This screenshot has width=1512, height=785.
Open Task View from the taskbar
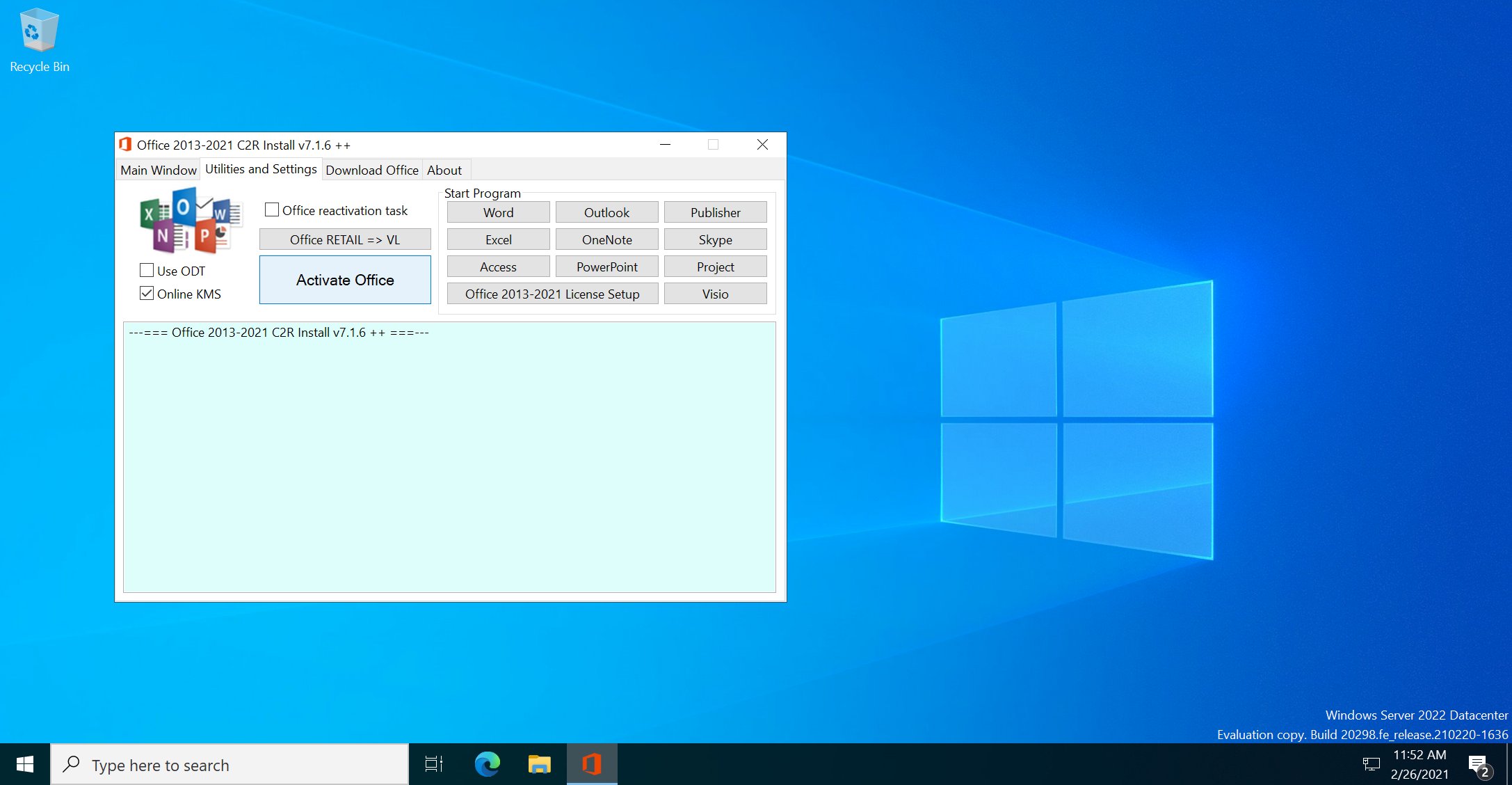(x=434, y=765)
